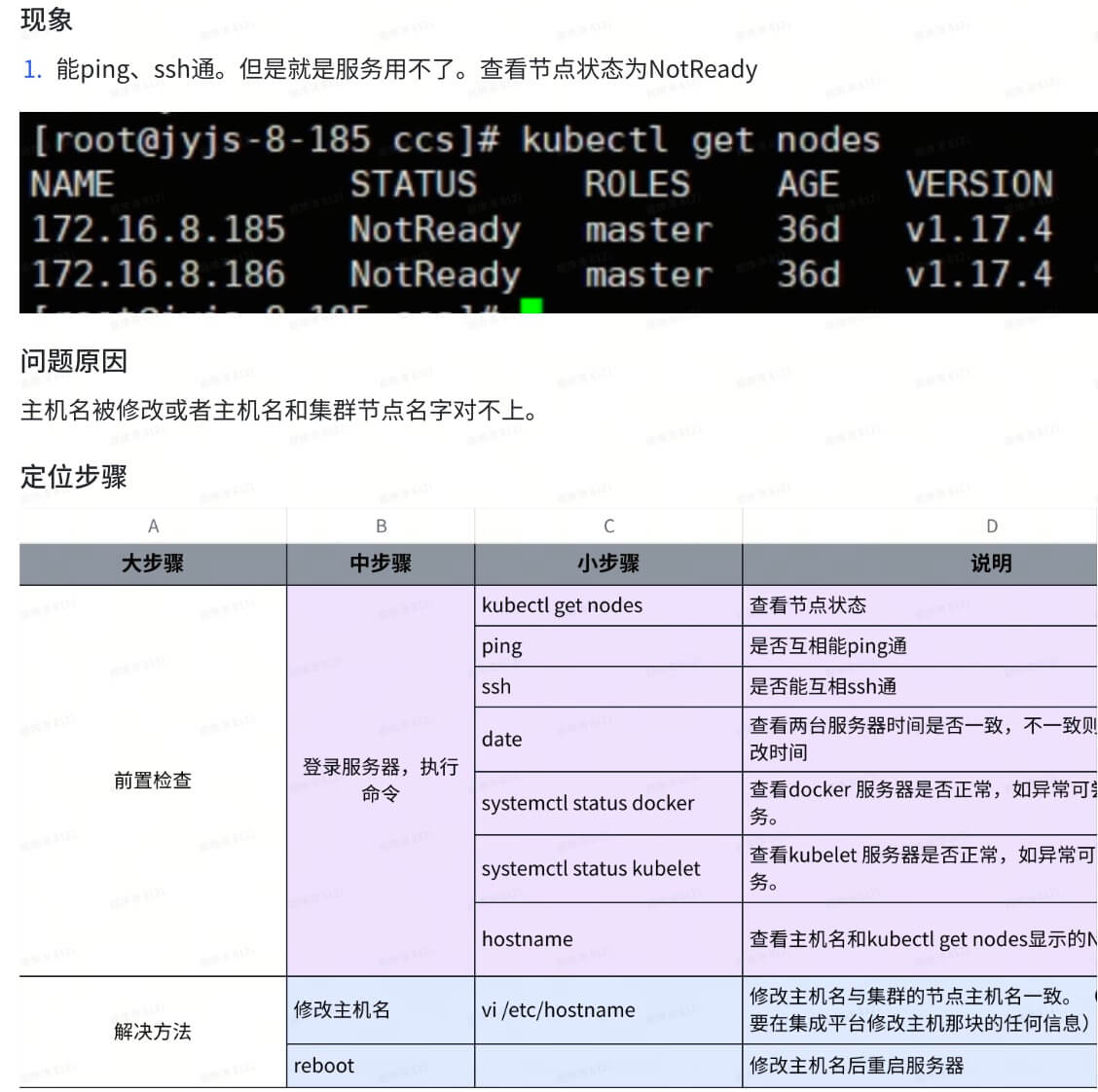Select column B header letter
The image size is (1098, 1092).
381,526
